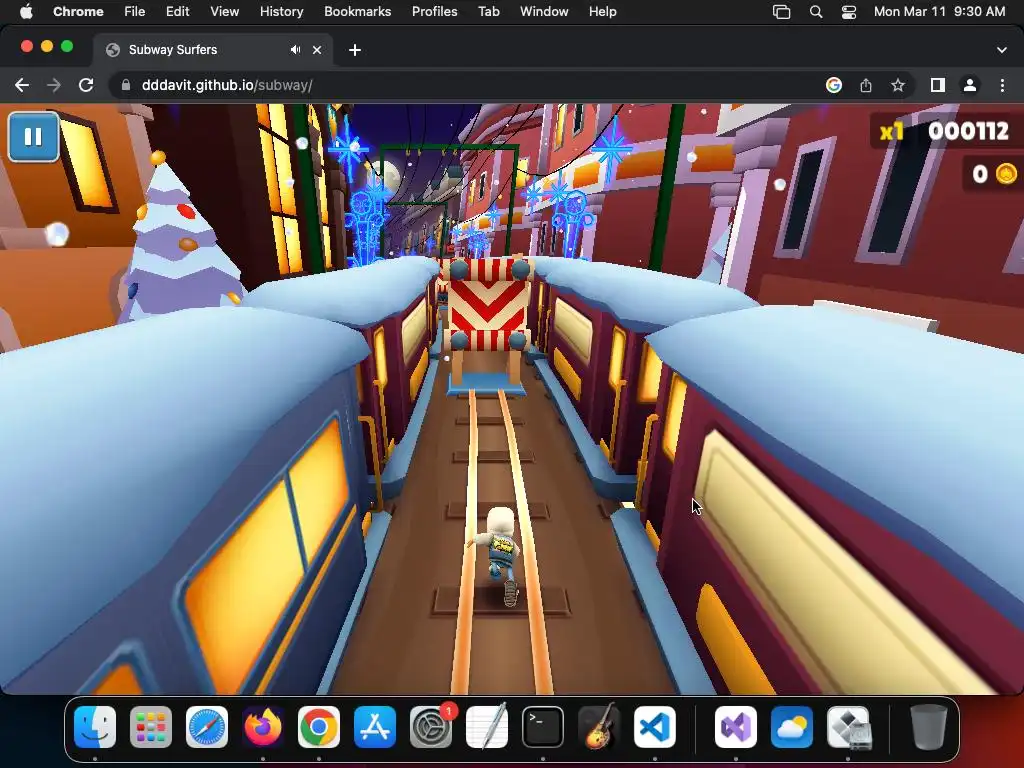1024x768 pixels.
Task: Launch Firefox from the dock
Action: pyautogui.click(x=263, y=727)
